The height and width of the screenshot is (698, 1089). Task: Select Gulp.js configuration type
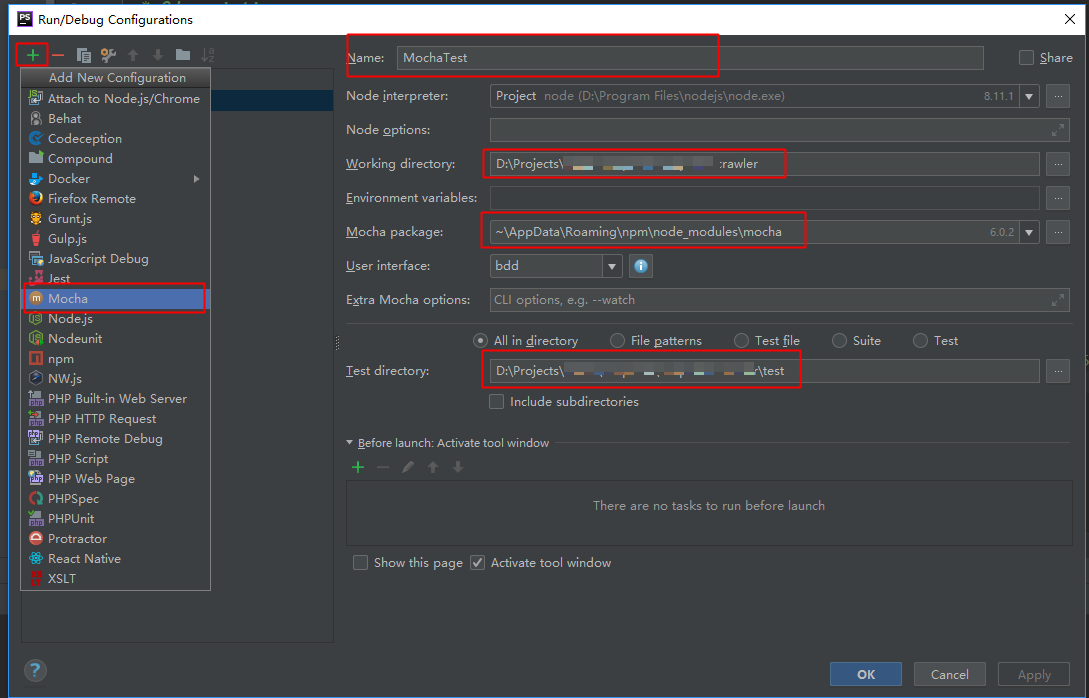(115, 239)
